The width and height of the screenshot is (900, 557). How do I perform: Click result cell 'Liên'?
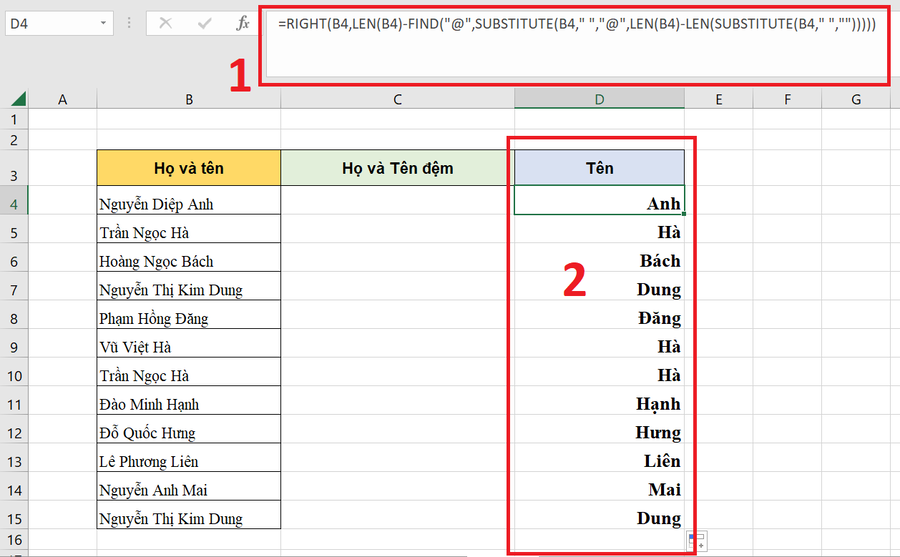pos(599,458)
